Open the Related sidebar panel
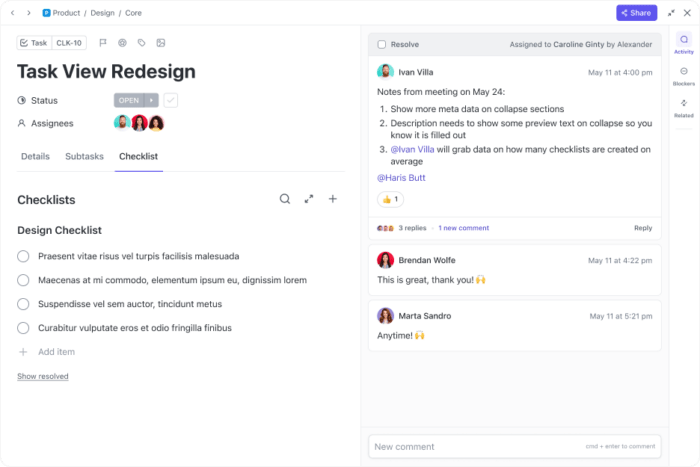The height and width of the screenshot is (467, 700). pos(684,107)
